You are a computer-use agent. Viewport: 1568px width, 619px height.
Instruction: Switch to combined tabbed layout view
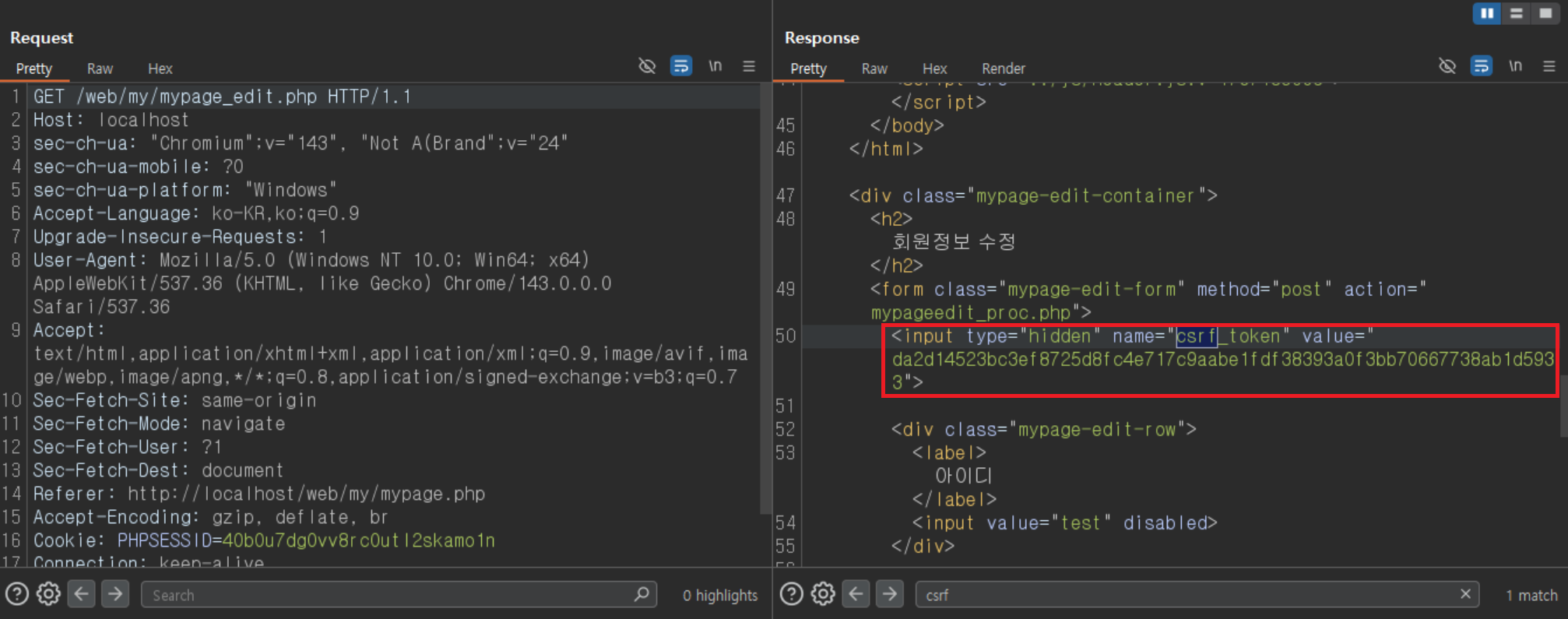[1545, 13]
